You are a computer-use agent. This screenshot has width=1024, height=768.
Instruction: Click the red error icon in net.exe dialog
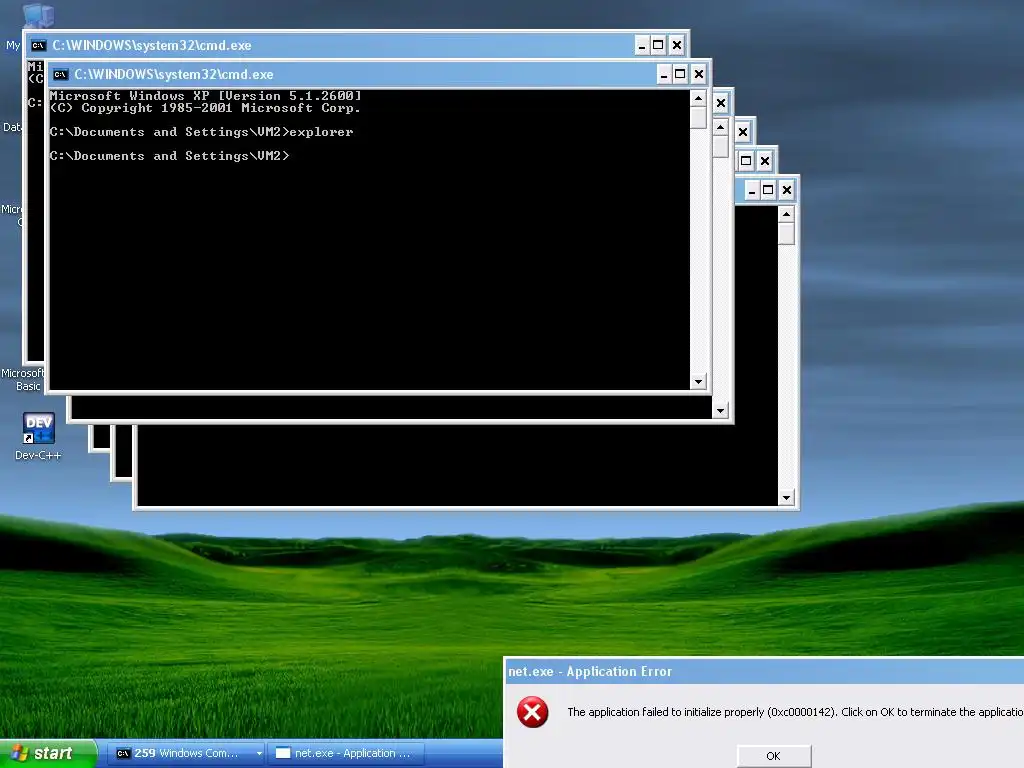[x=532, y=712]
